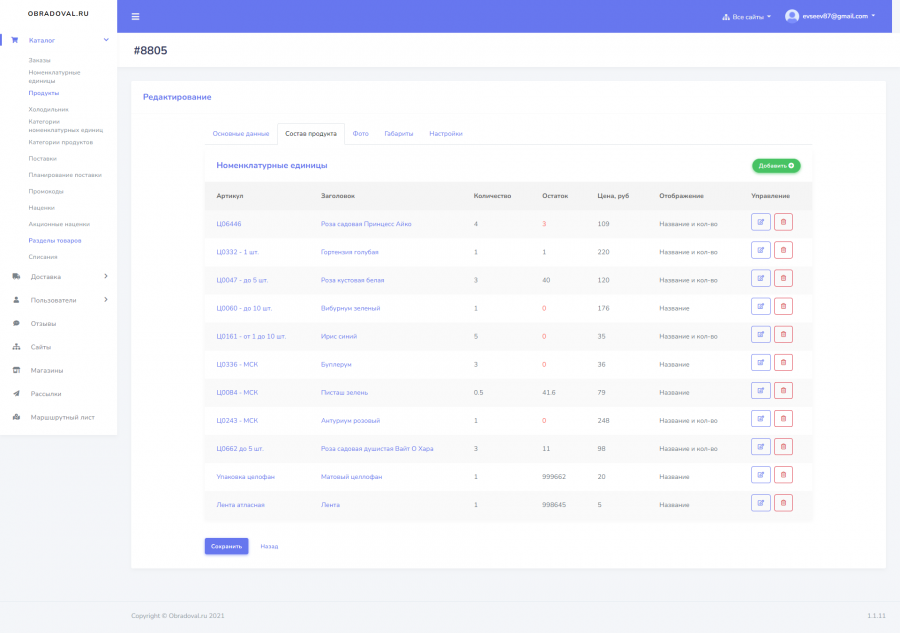The width and height of the screenshot is (900, 633).
Task: Click the Назад link
Action: [269, 546]
